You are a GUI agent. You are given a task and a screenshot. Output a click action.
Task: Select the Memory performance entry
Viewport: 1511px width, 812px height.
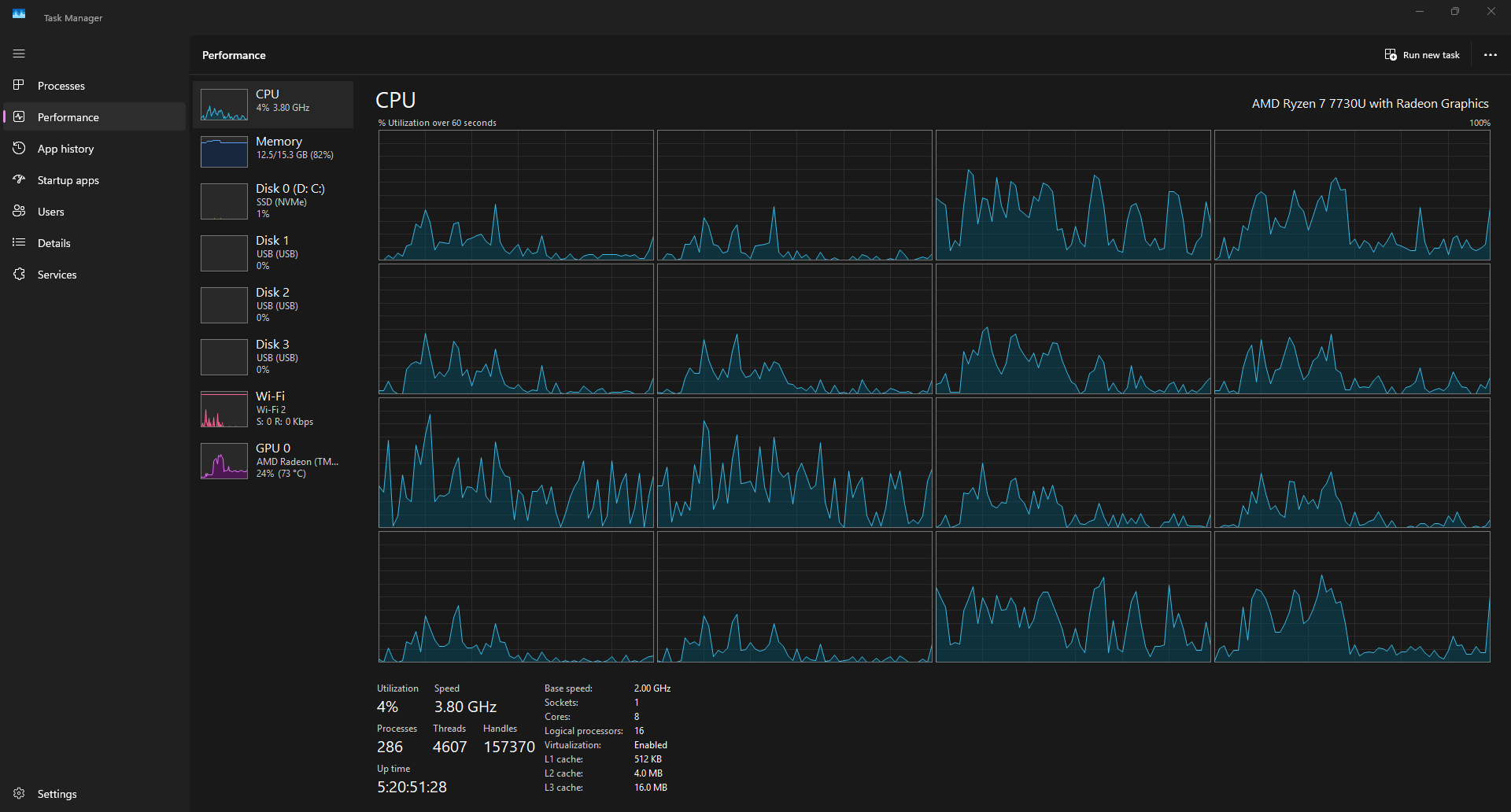[x=273, y=151]
